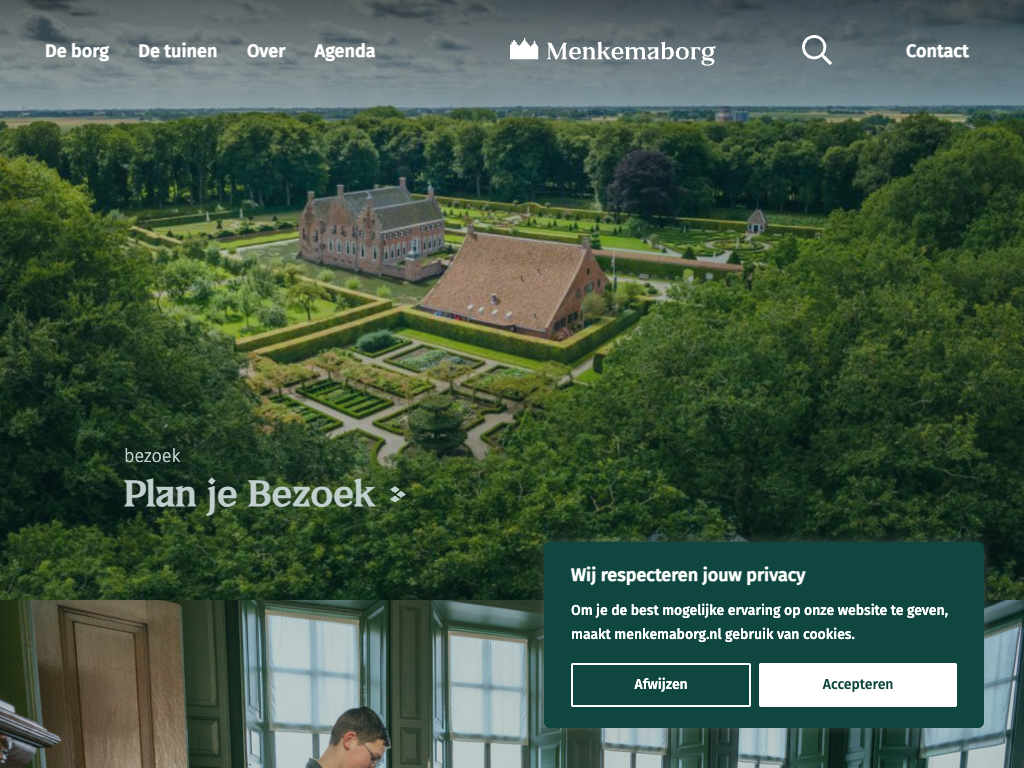This screenshot has height=768, width=1024.
Task: Follow the Plan je Bezoek heading link
Action: [x=249, y=494]
